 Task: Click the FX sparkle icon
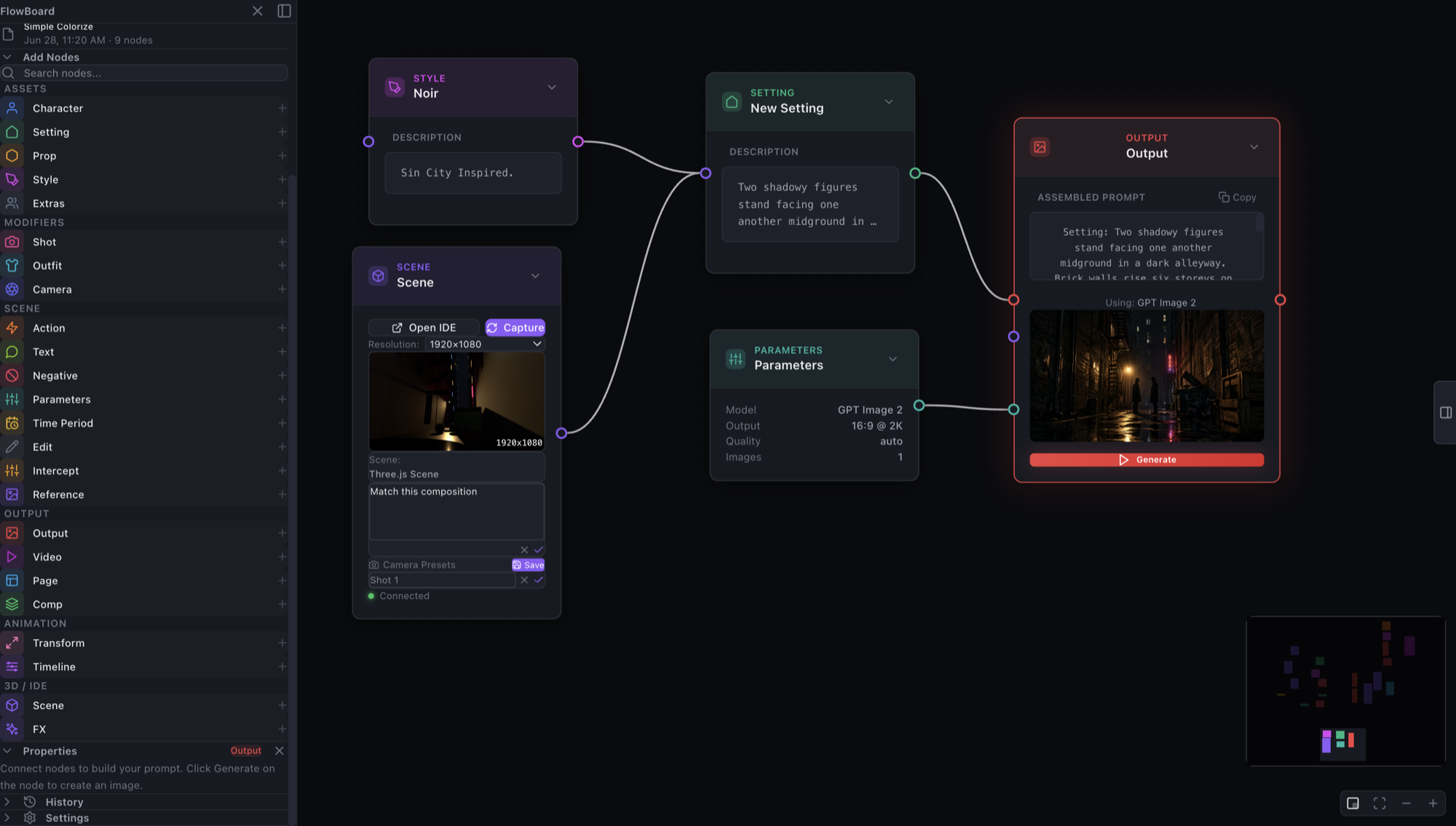pyautogui.click(x=12, y=729)
